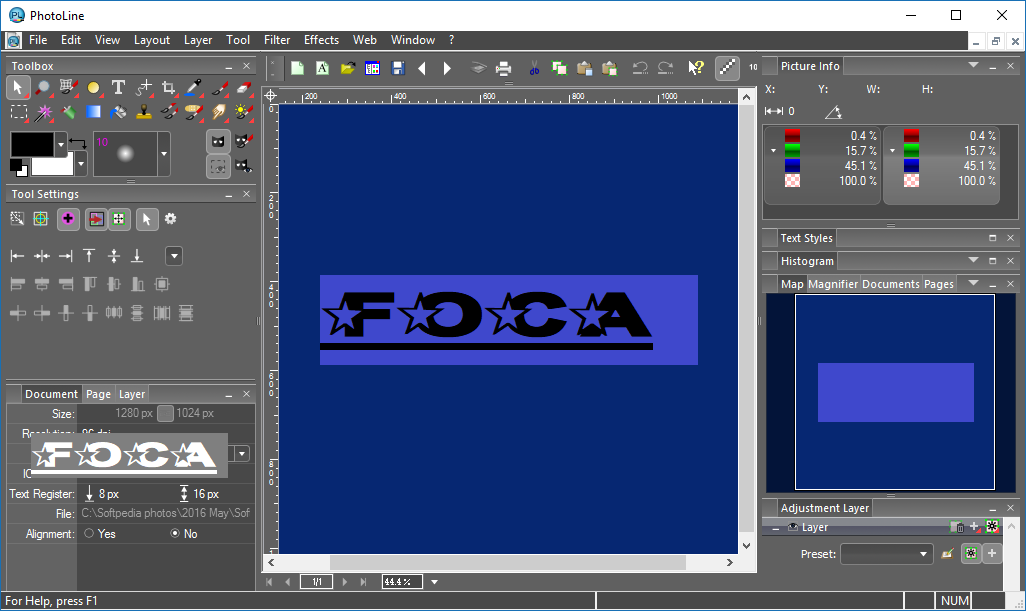Toggle the dashed selection eye visibility button
This screenshot has width=1026, height=611.
[219, 166]
